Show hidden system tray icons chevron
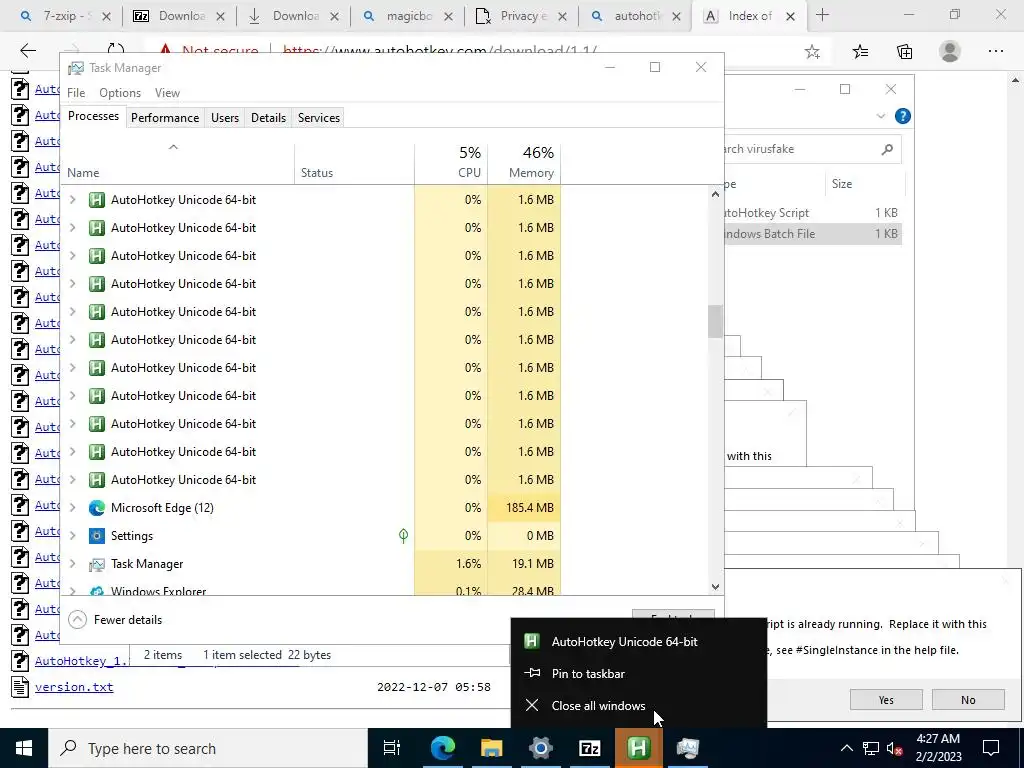This screenshot has width=1024, height=768. 846,748
